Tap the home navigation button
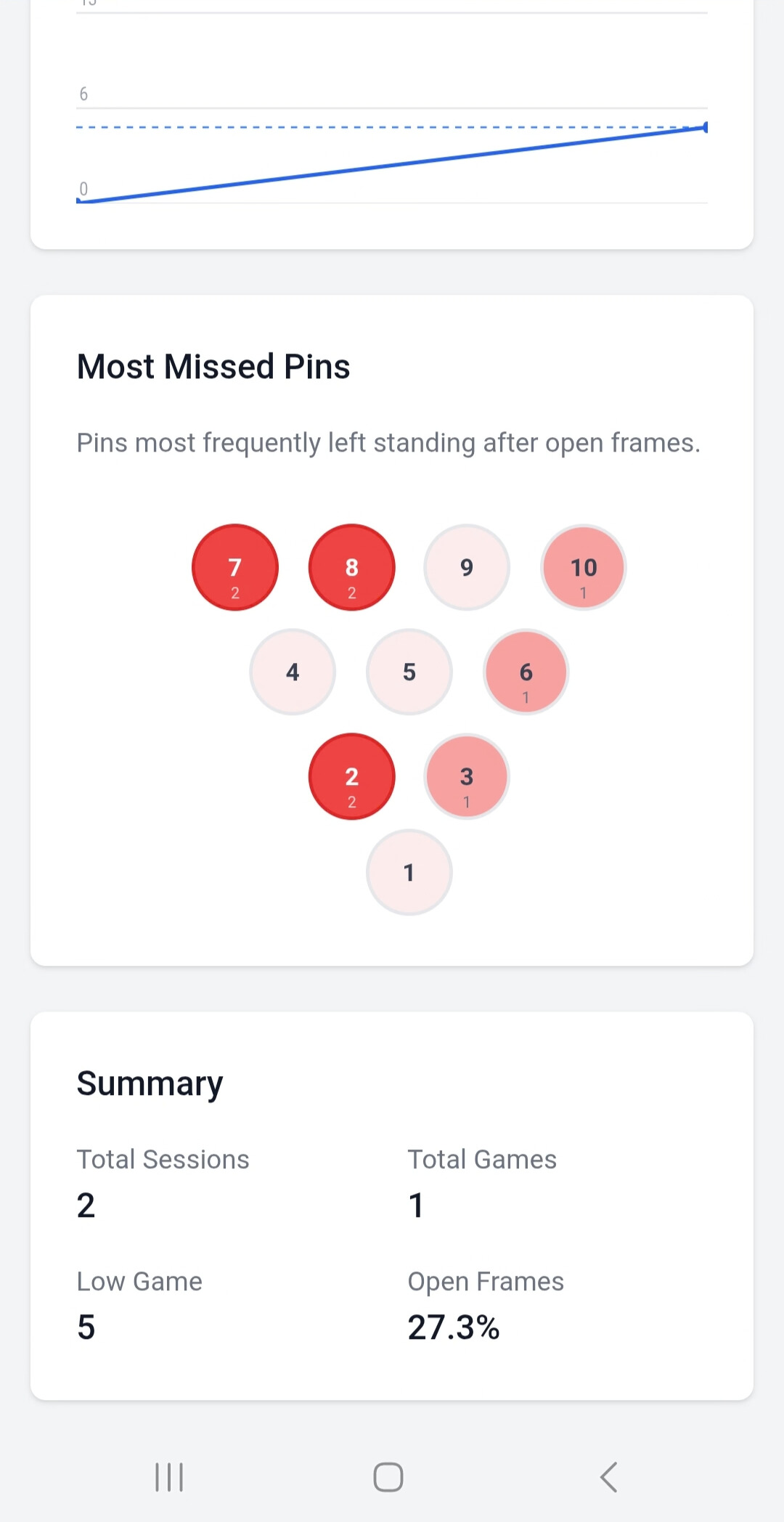The height and width of the screenshot is (1522, 784). 389,1476
